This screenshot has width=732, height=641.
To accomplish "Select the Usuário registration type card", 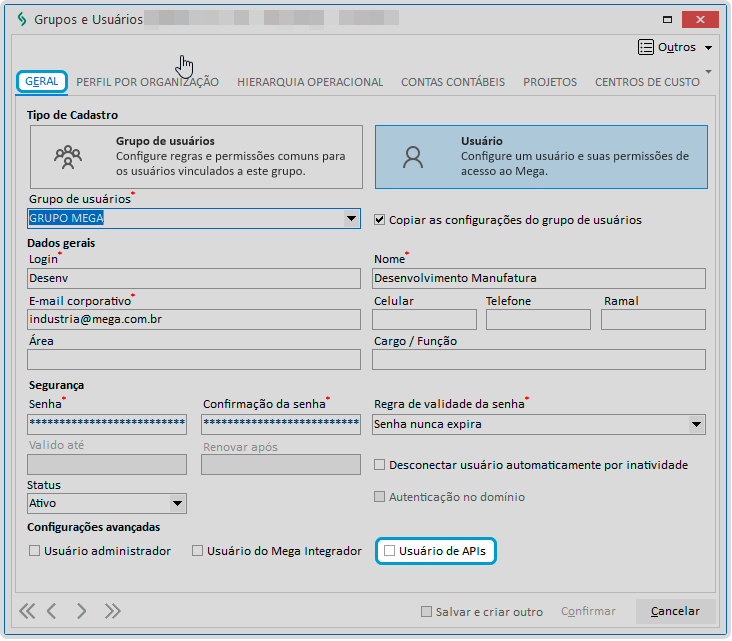I will tap(541, 157).
